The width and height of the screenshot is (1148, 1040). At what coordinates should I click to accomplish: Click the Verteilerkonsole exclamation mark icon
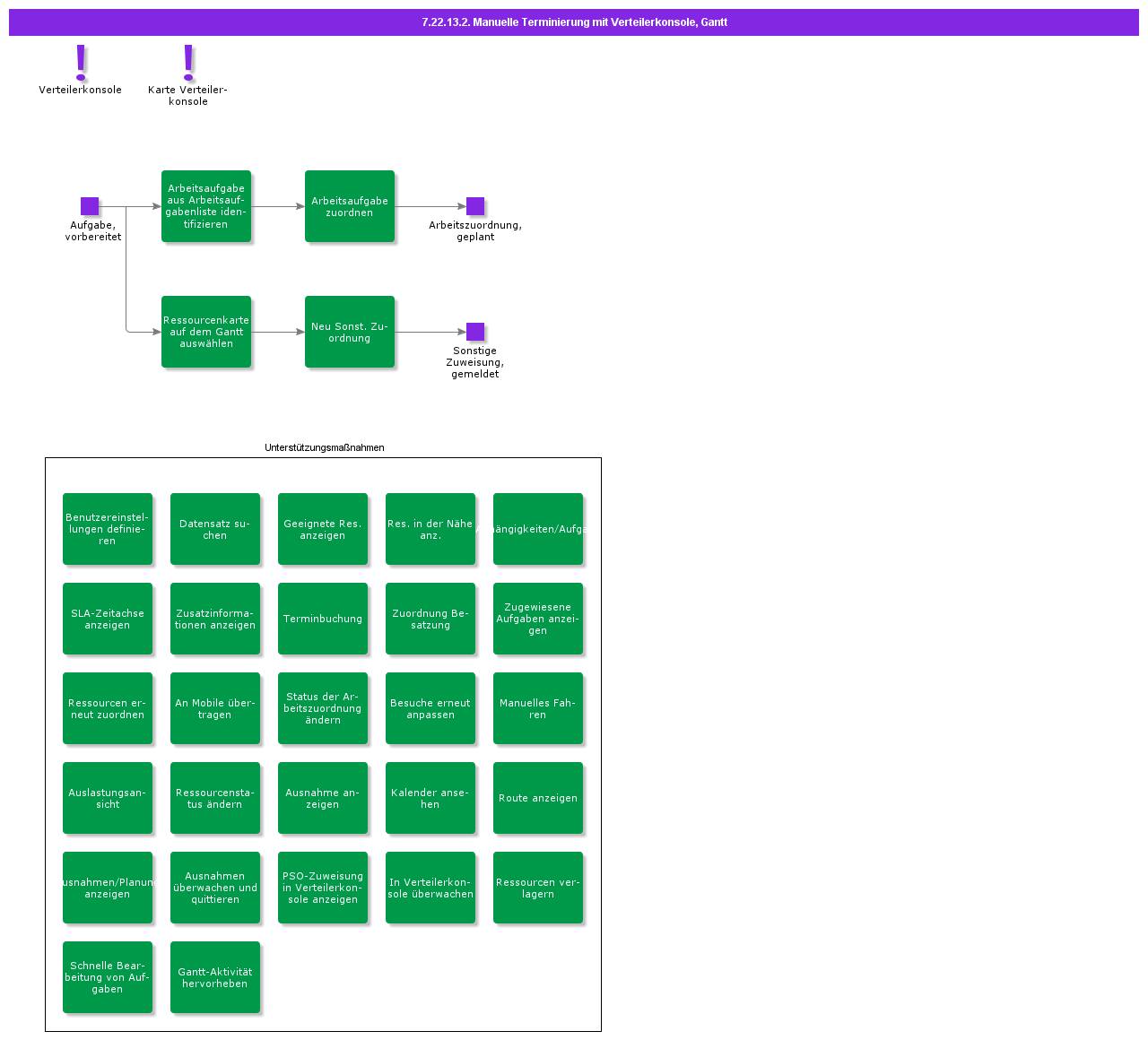click(x=81, y=62)
